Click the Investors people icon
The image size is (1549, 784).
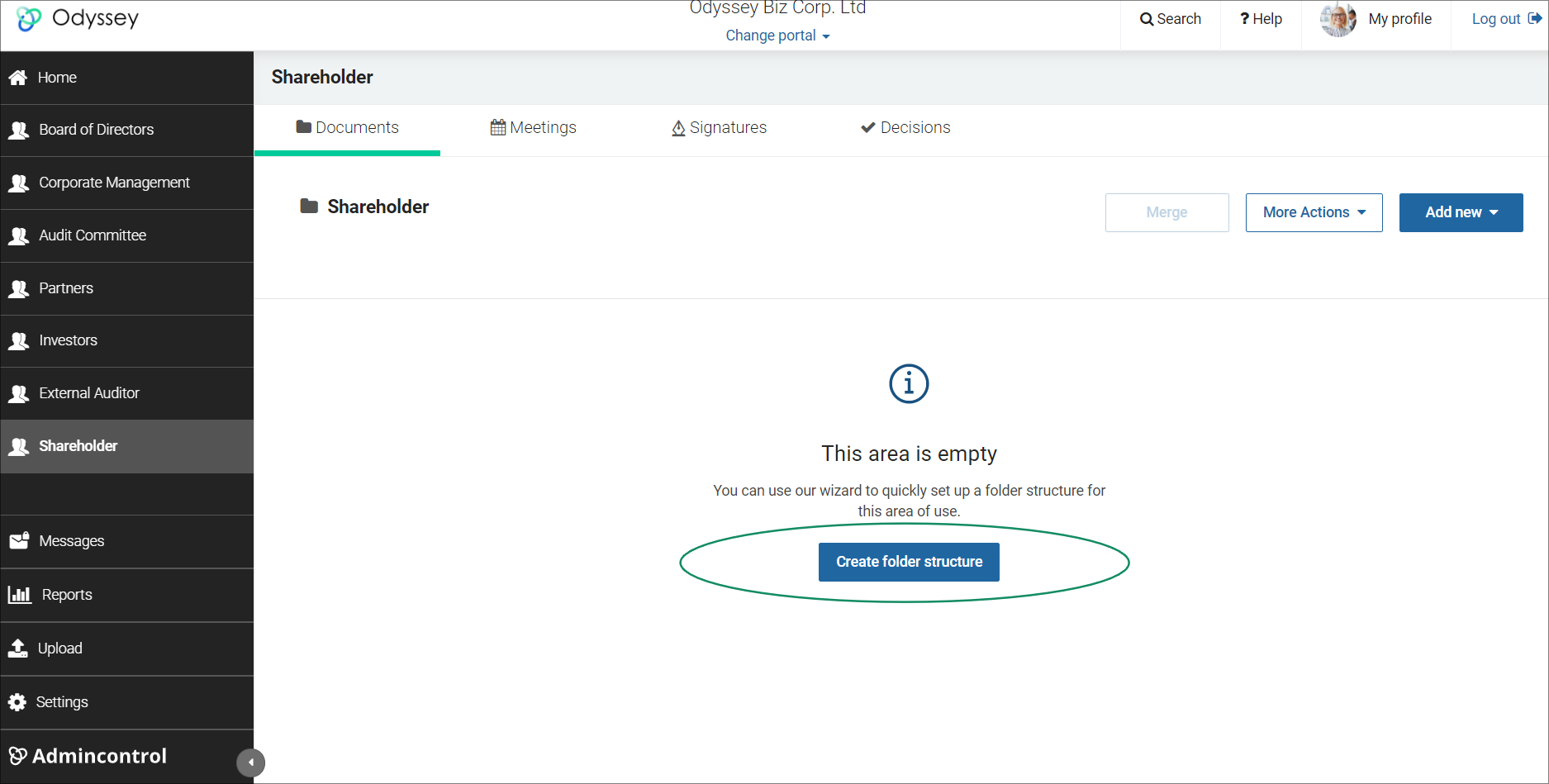pyautogui.click(x=18, y=340)
